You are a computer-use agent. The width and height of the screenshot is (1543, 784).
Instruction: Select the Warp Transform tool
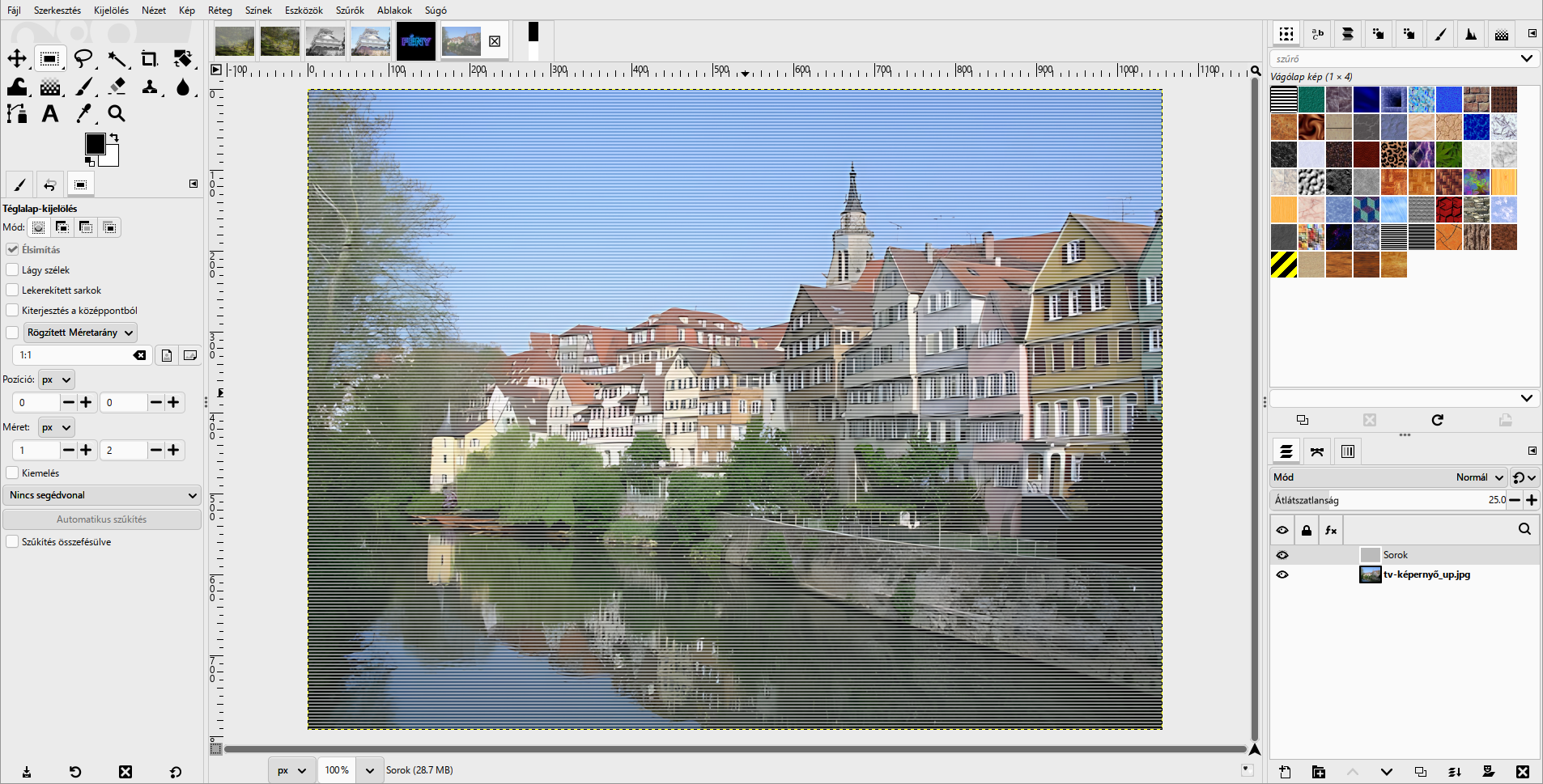tap(17, 87)
